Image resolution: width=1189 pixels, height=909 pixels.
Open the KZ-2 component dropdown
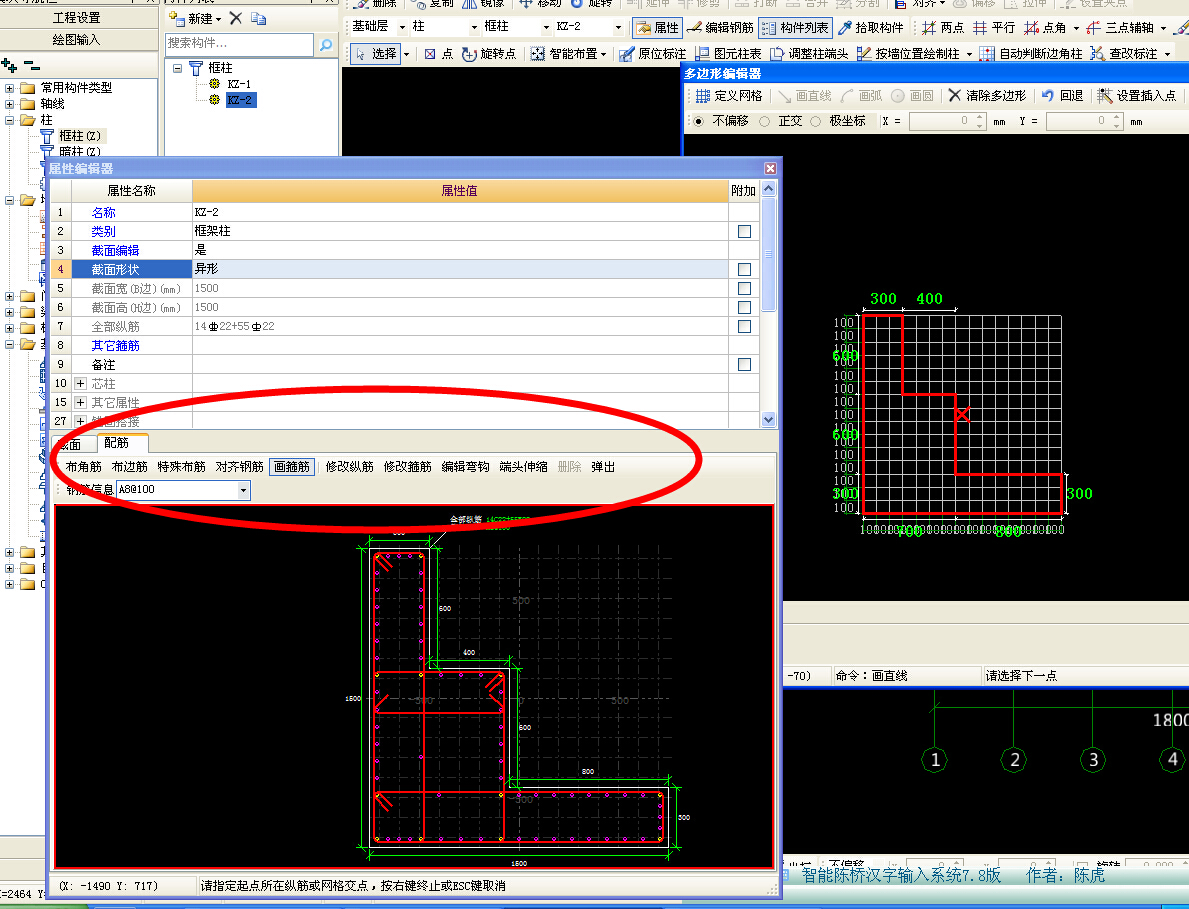[618, 27]
